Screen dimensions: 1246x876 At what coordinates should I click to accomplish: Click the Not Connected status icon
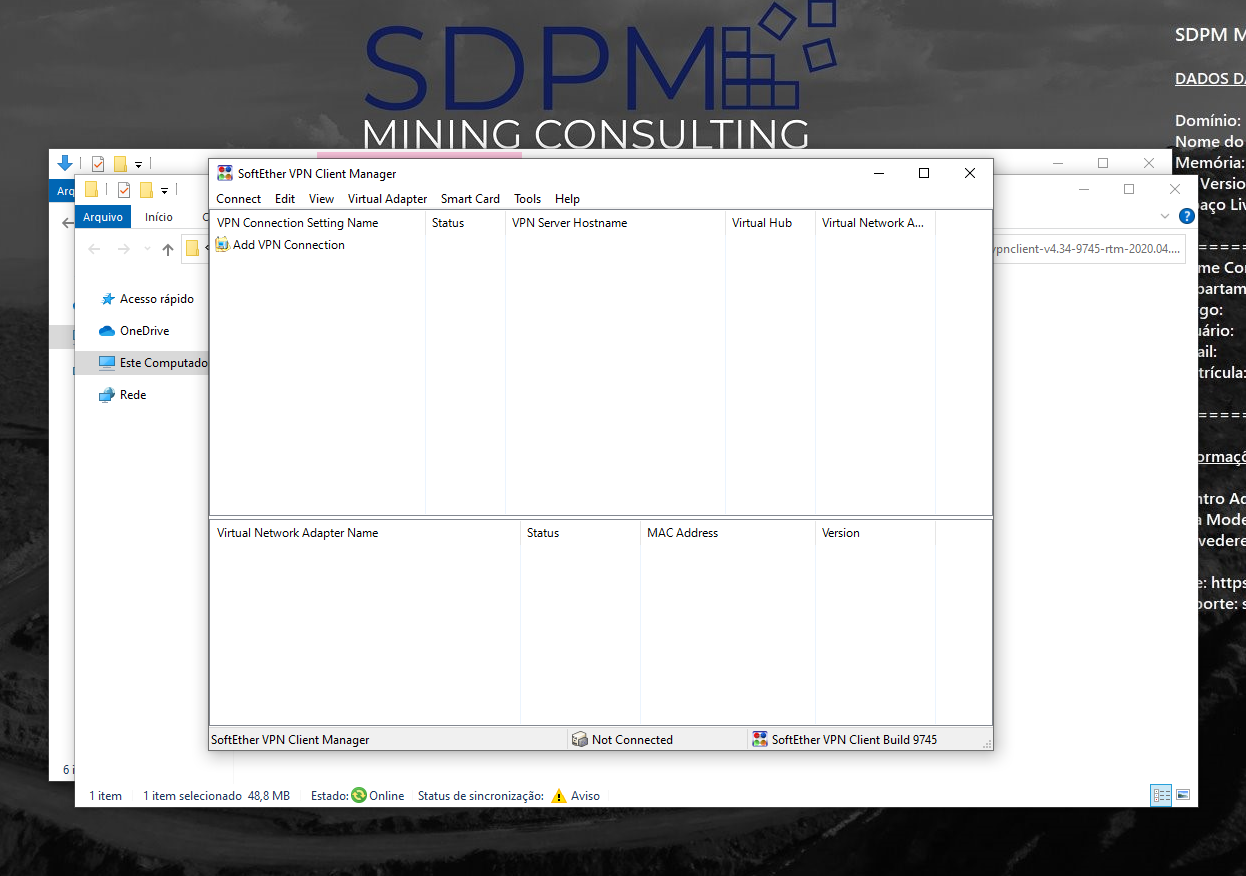pos(579,740)
